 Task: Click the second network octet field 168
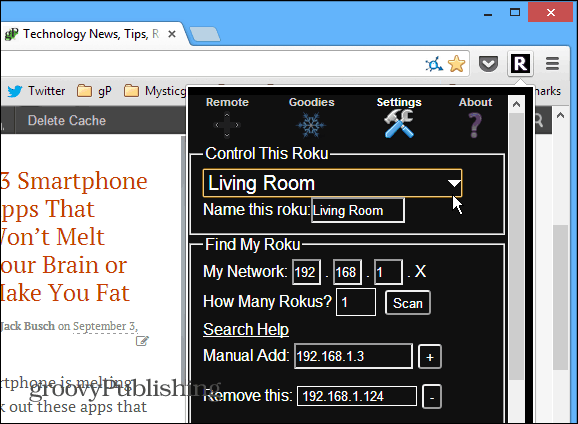coord(347,272)
